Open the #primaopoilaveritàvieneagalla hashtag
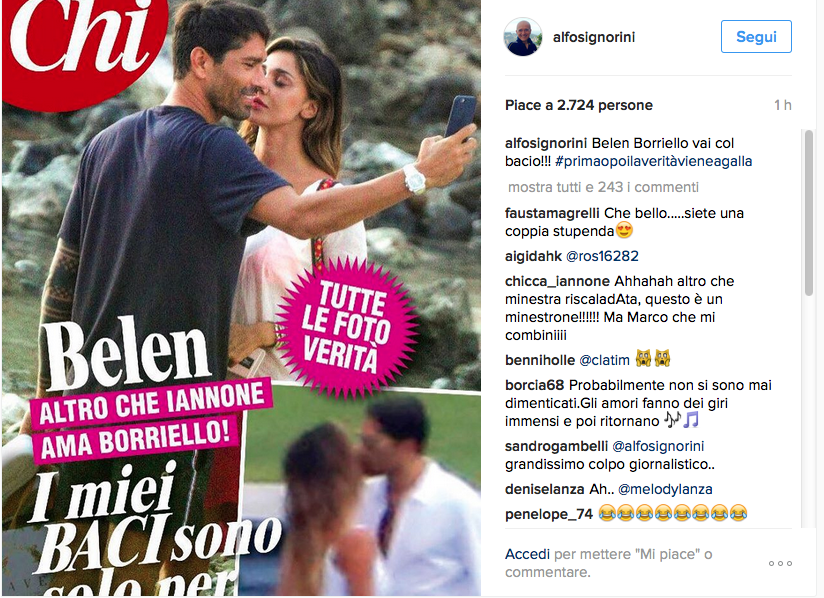The height and width of the screenshot is (598, 824). click(653, 161)
